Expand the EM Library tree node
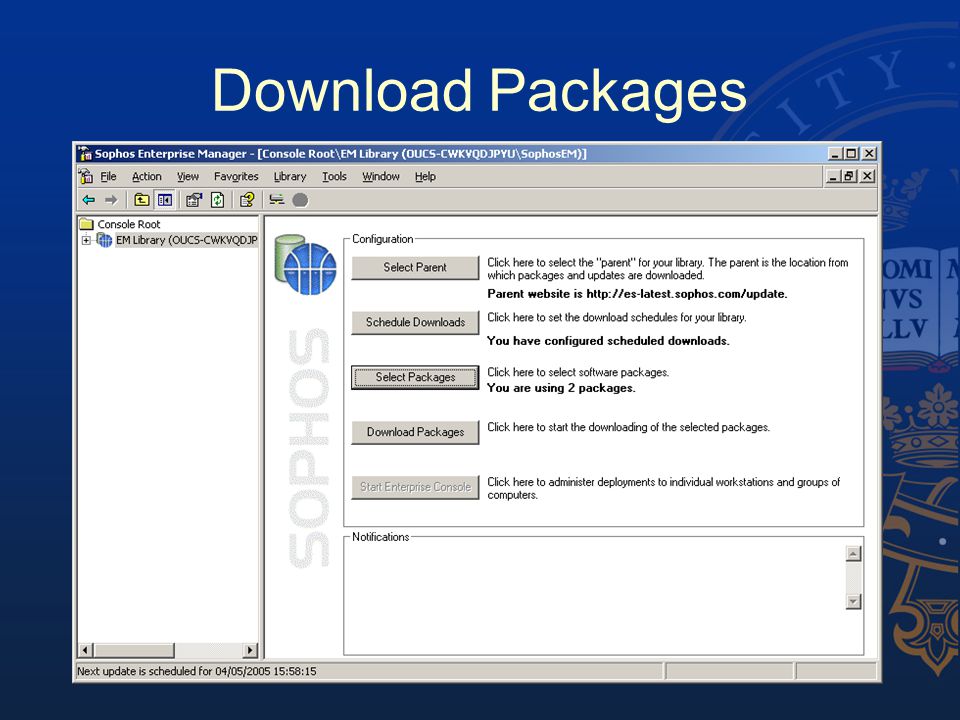The image size is (960, 720). coord(86,240)
